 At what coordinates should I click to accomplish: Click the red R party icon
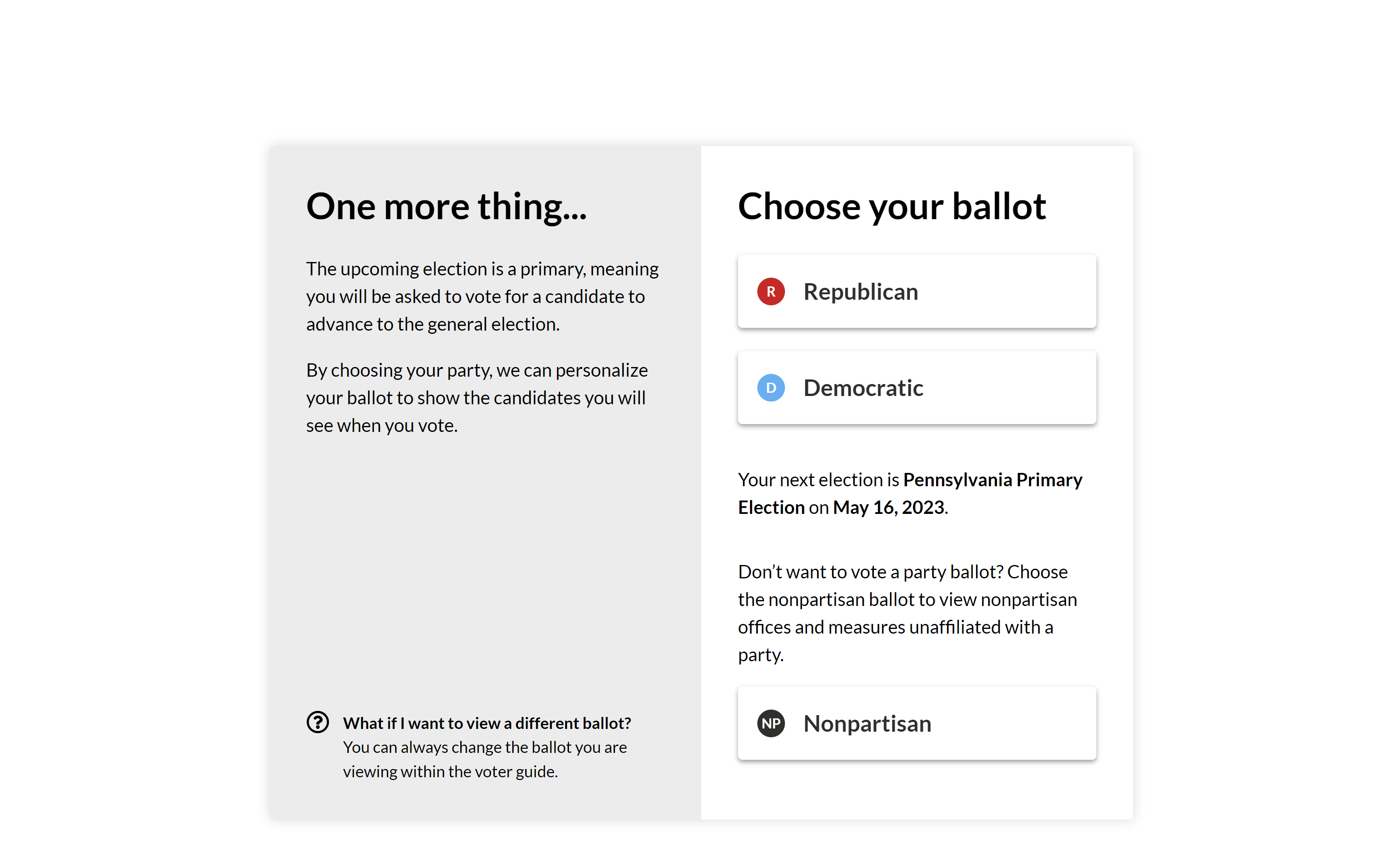tap(771, 291)
